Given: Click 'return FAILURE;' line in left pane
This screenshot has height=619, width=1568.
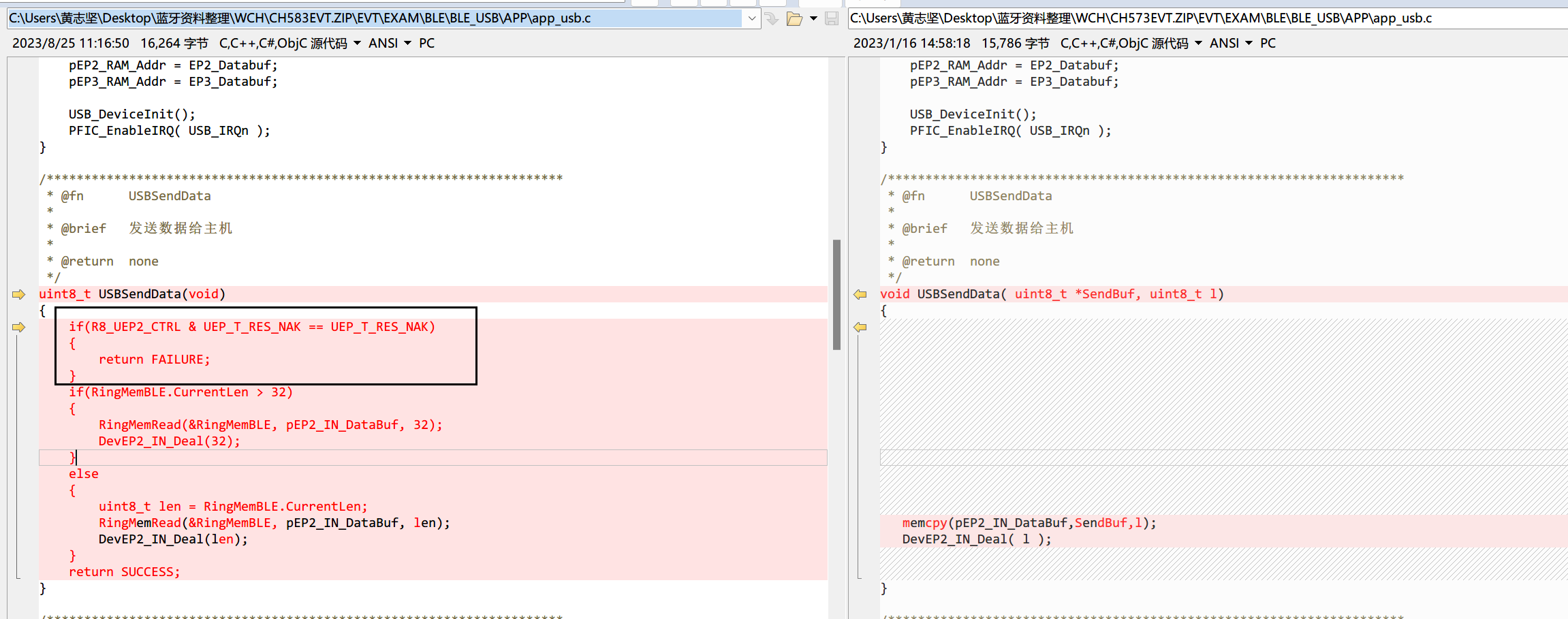Looking at the screenshot, I should pyautogui.click(x=155, y=360).
